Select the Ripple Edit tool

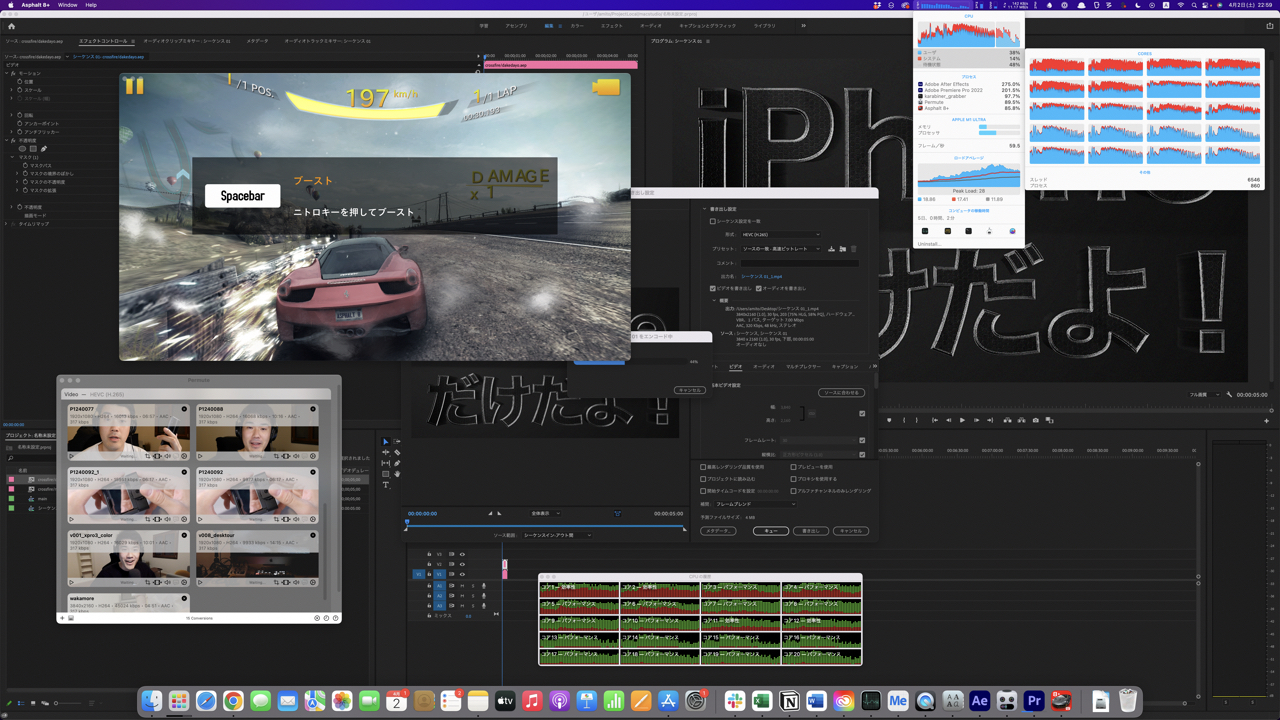click(385, 452)
